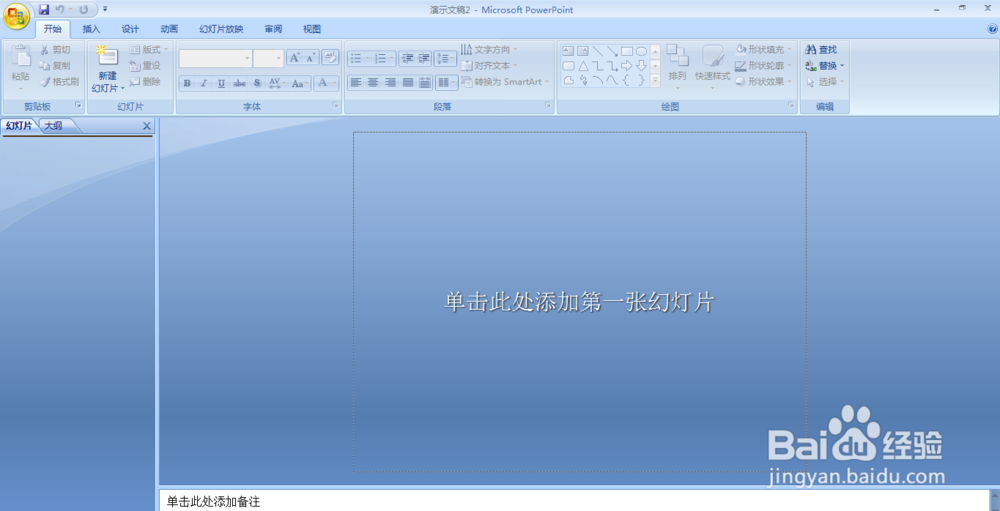1000x511 pixels.
Task: Click the distributed alignment icon
Action: (x=425, y=82)
